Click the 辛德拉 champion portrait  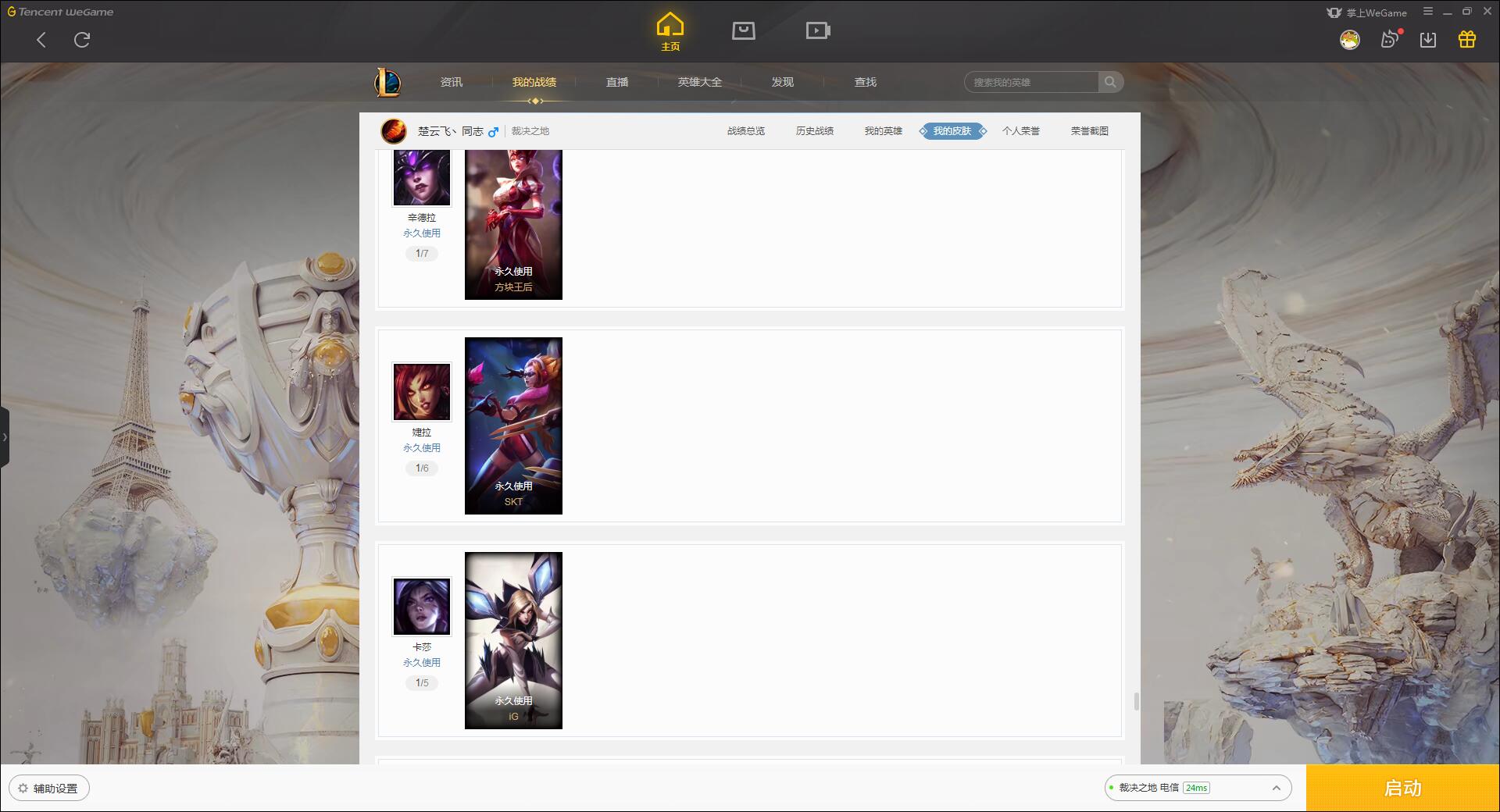(422, 177)
